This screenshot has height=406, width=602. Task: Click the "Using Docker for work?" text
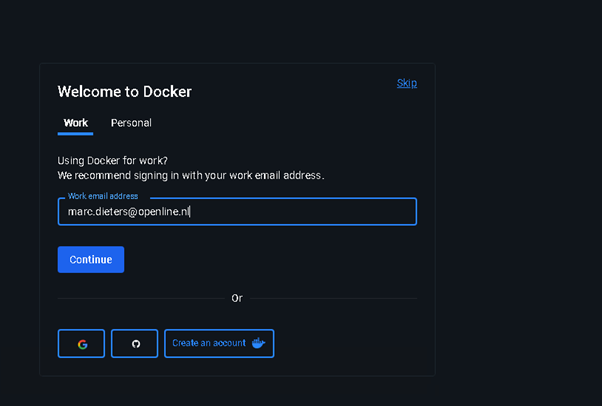[x=112, y=161]
